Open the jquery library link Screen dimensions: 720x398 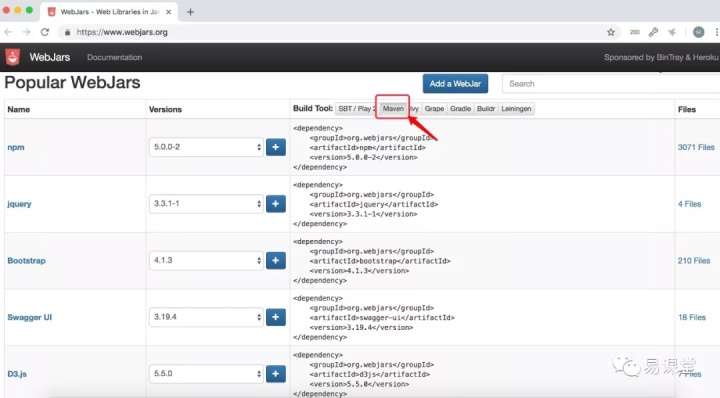click(19, 204)
